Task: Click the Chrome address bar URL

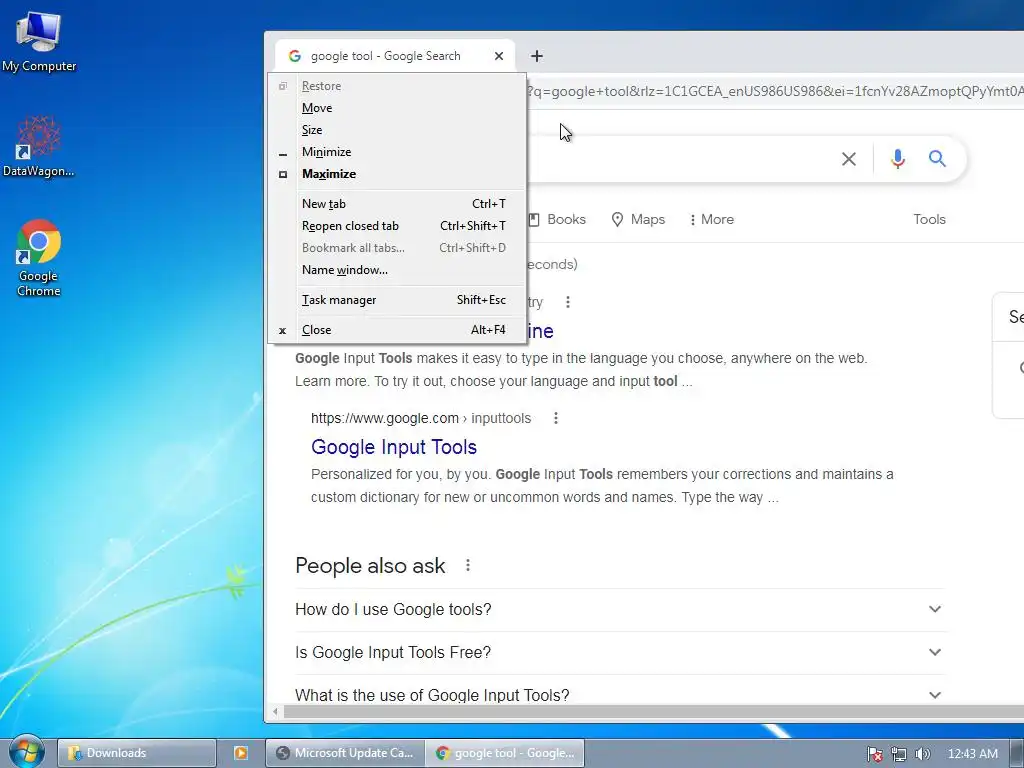Action: (x=775, y=91)
